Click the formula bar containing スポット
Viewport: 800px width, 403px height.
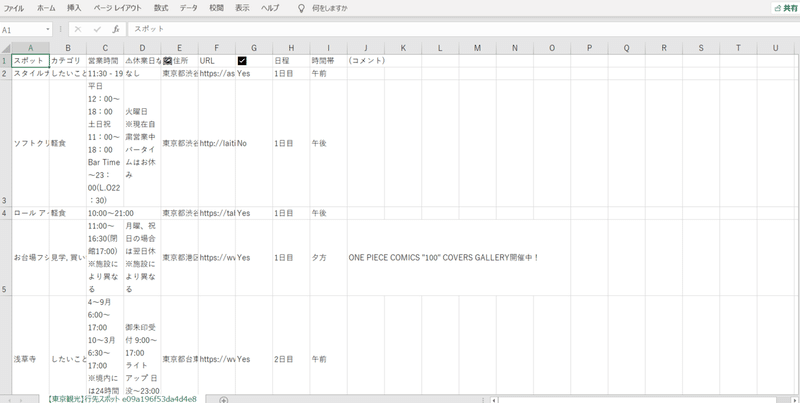coord(462,29)
